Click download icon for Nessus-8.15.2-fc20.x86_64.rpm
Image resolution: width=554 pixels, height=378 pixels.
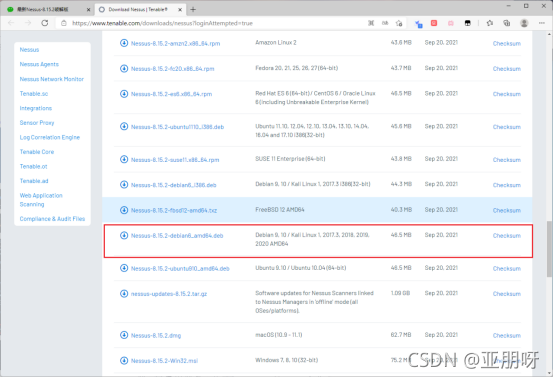[x=124, y=68]
